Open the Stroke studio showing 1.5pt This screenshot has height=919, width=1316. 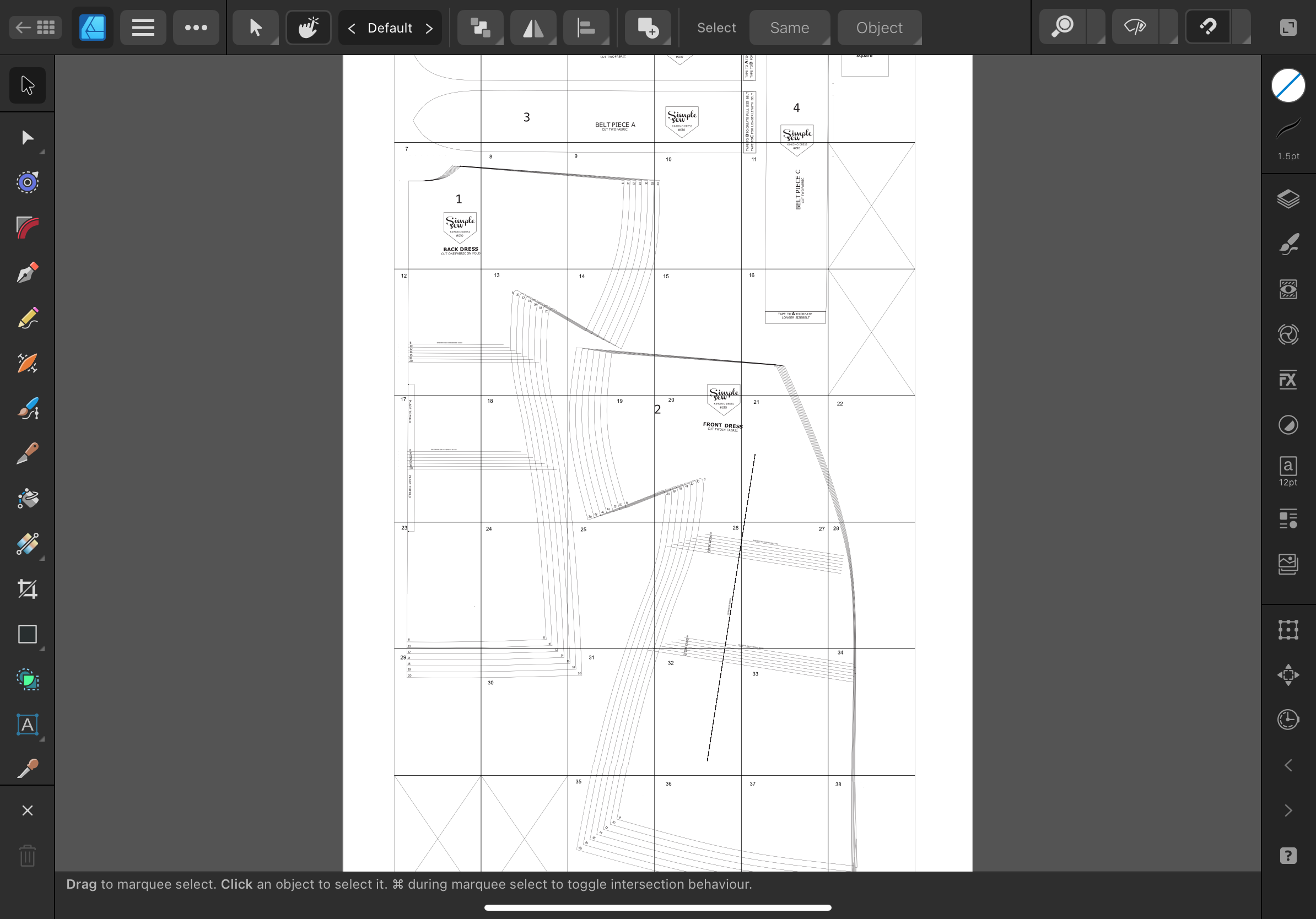[x=1288, y=138]
